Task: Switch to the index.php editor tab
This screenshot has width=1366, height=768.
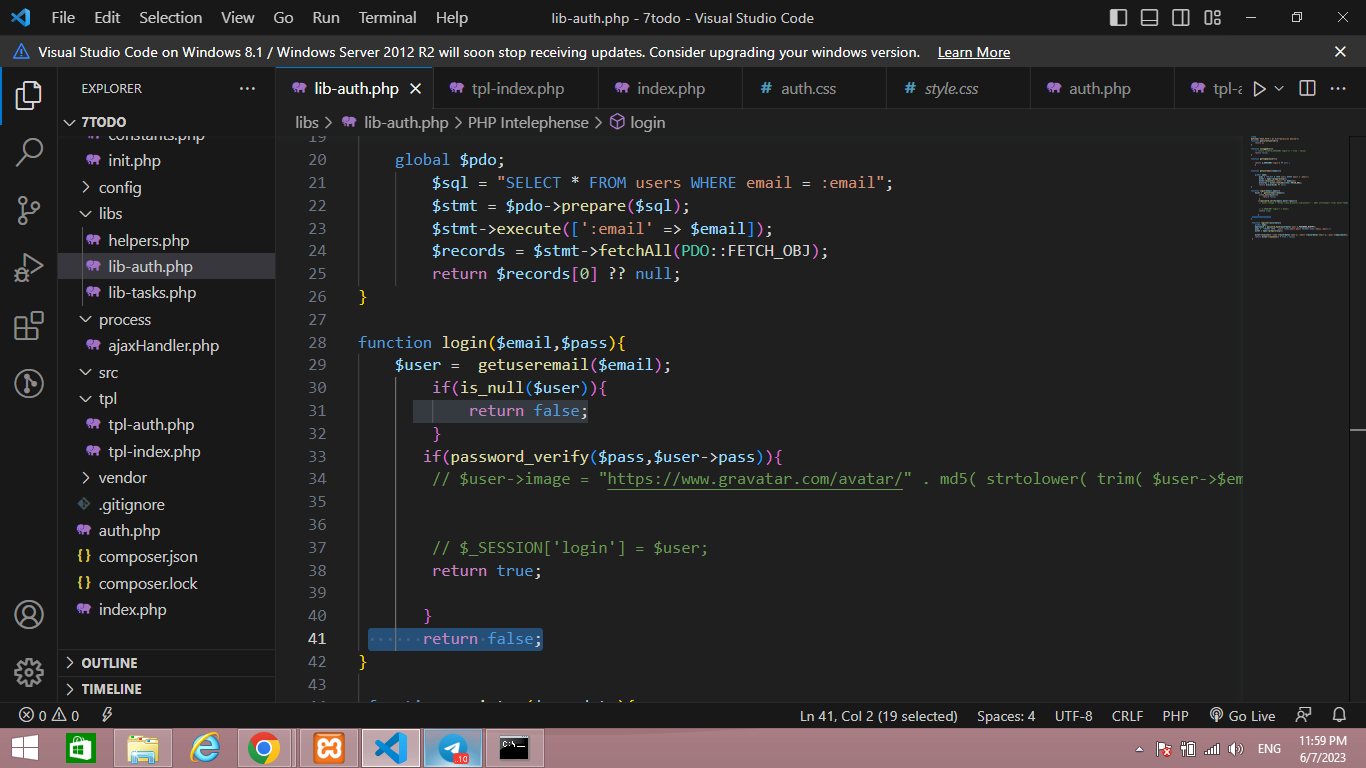Action: [x=670, y=89]
